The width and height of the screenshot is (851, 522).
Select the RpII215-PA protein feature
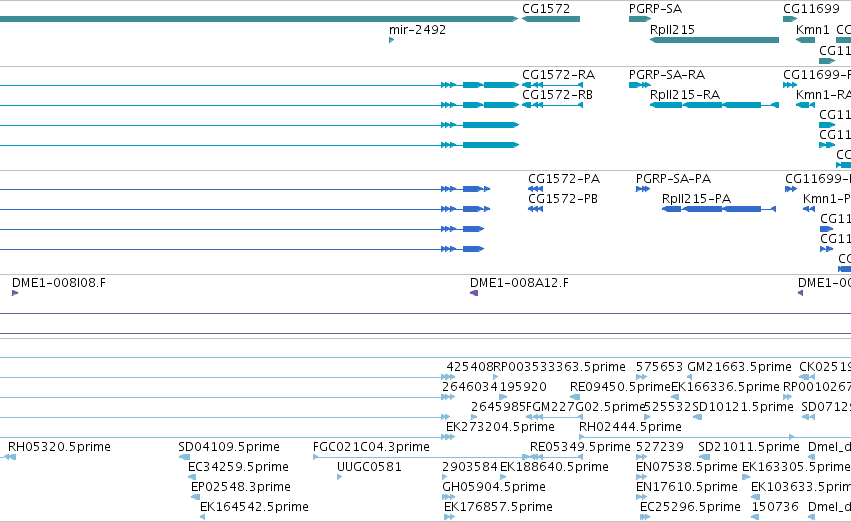coord(719,209)
